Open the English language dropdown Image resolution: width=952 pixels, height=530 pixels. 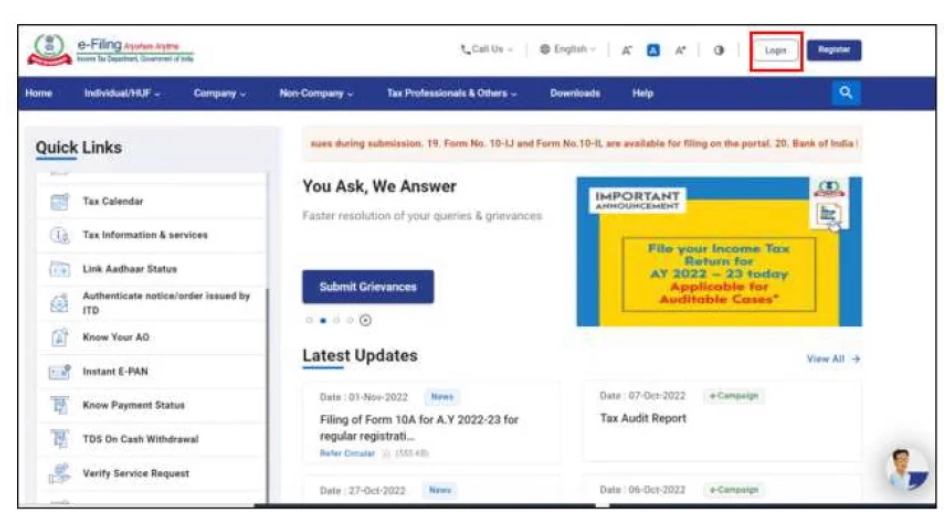click(568, 50)
